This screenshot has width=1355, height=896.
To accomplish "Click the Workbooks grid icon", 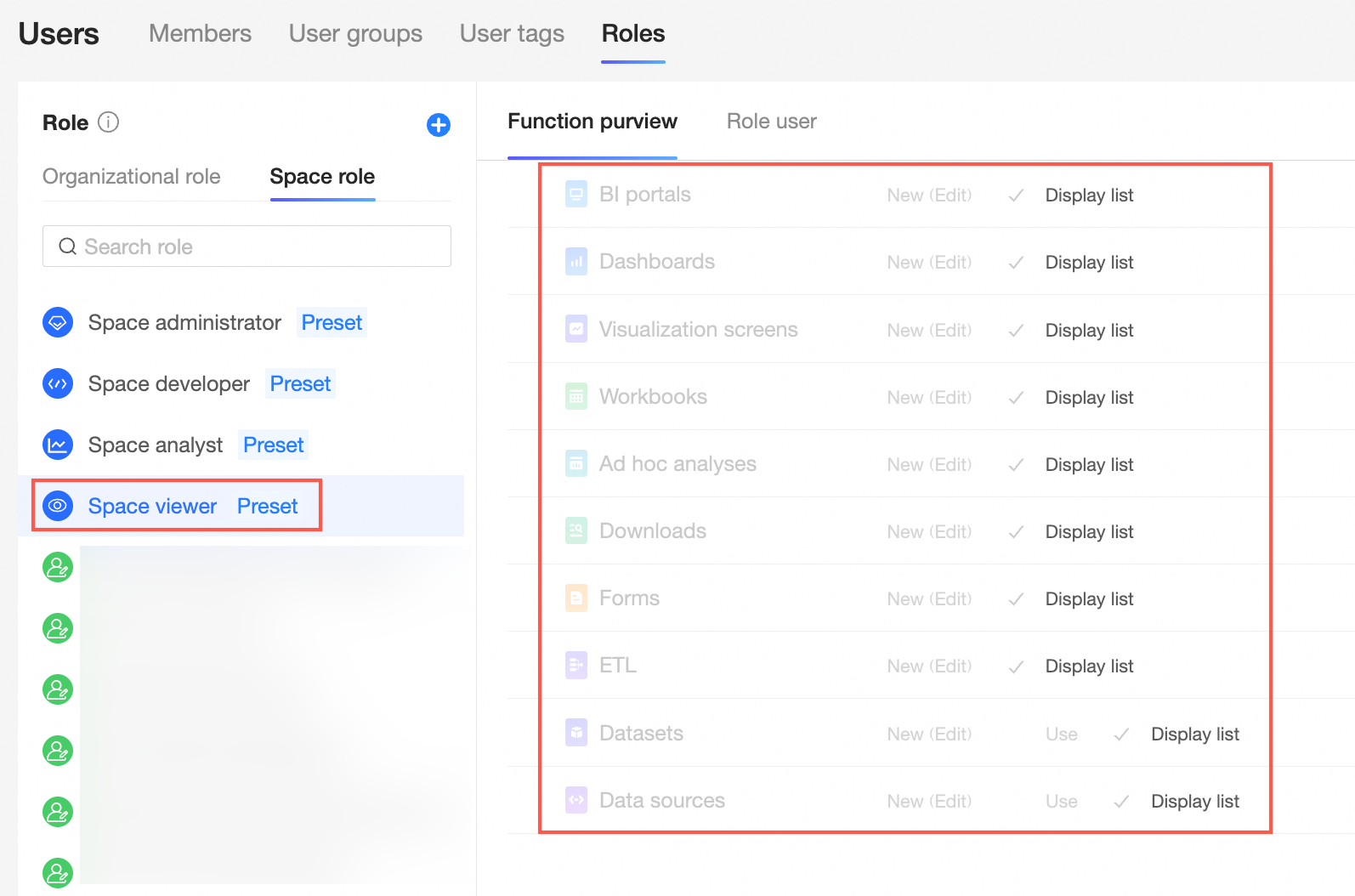I will 576,396.
